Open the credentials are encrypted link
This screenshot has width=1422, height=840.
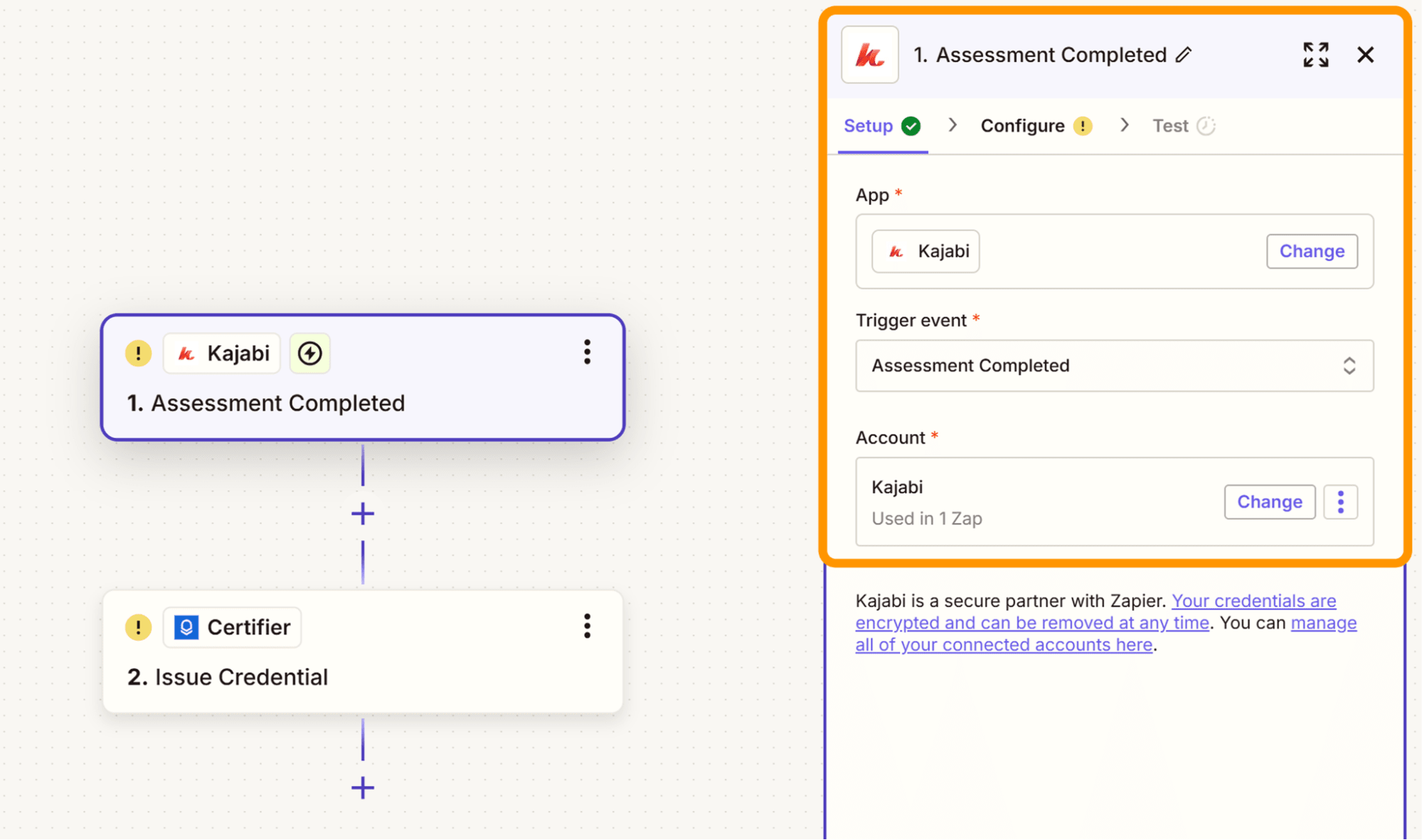[1096, 612]
